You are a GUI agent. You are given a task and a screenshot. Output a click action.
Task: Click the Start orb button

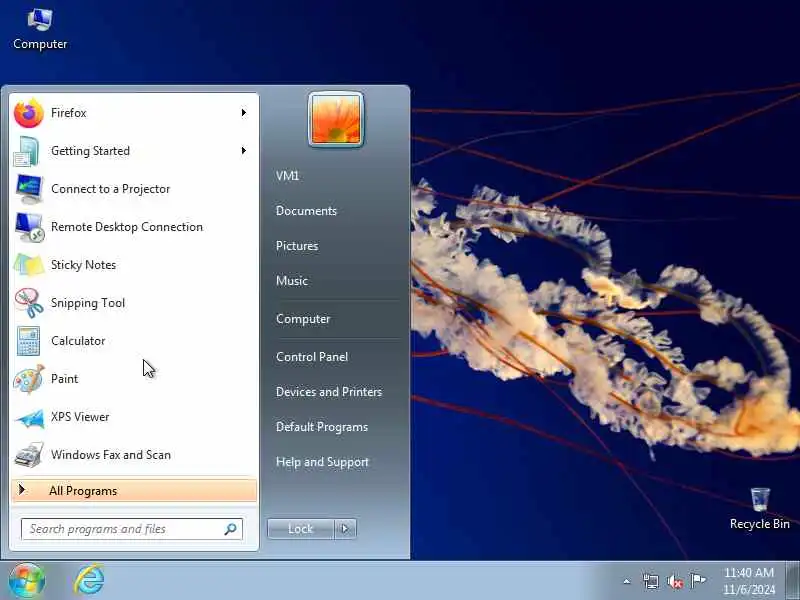pos(27,581)
